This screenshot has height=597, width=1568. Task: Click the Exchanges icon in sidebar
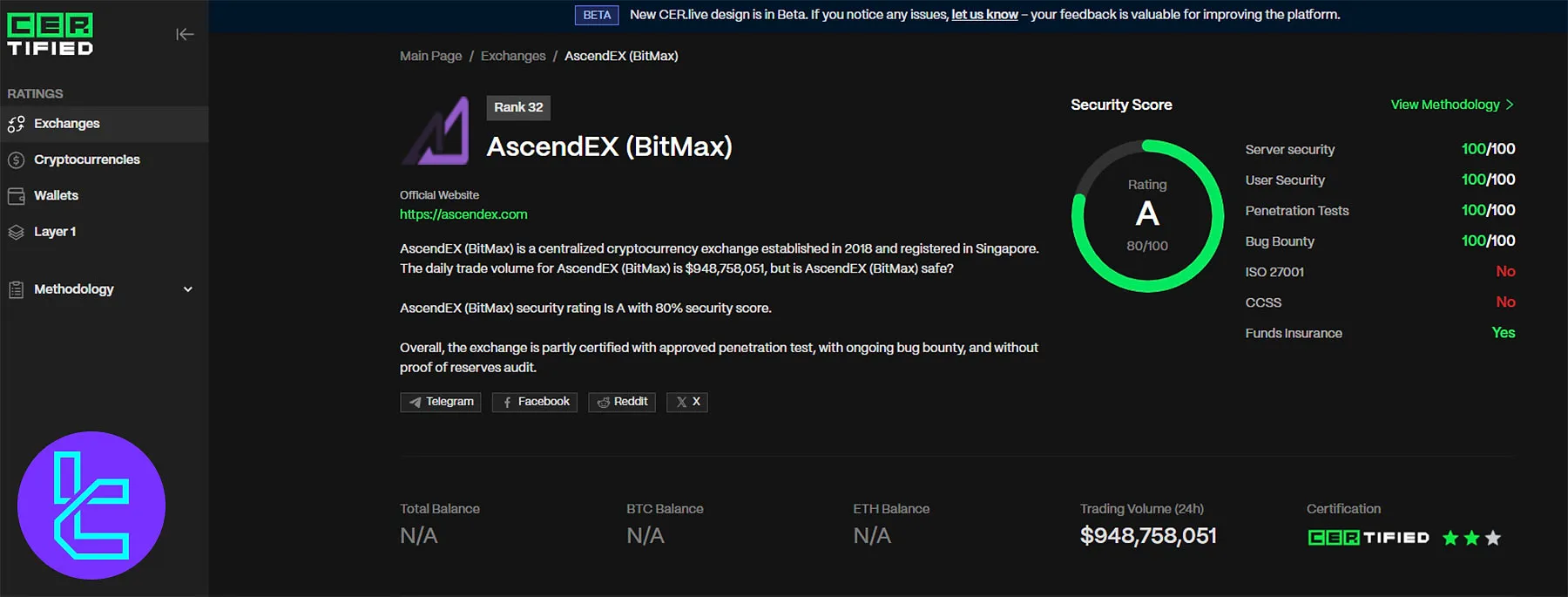16,125
